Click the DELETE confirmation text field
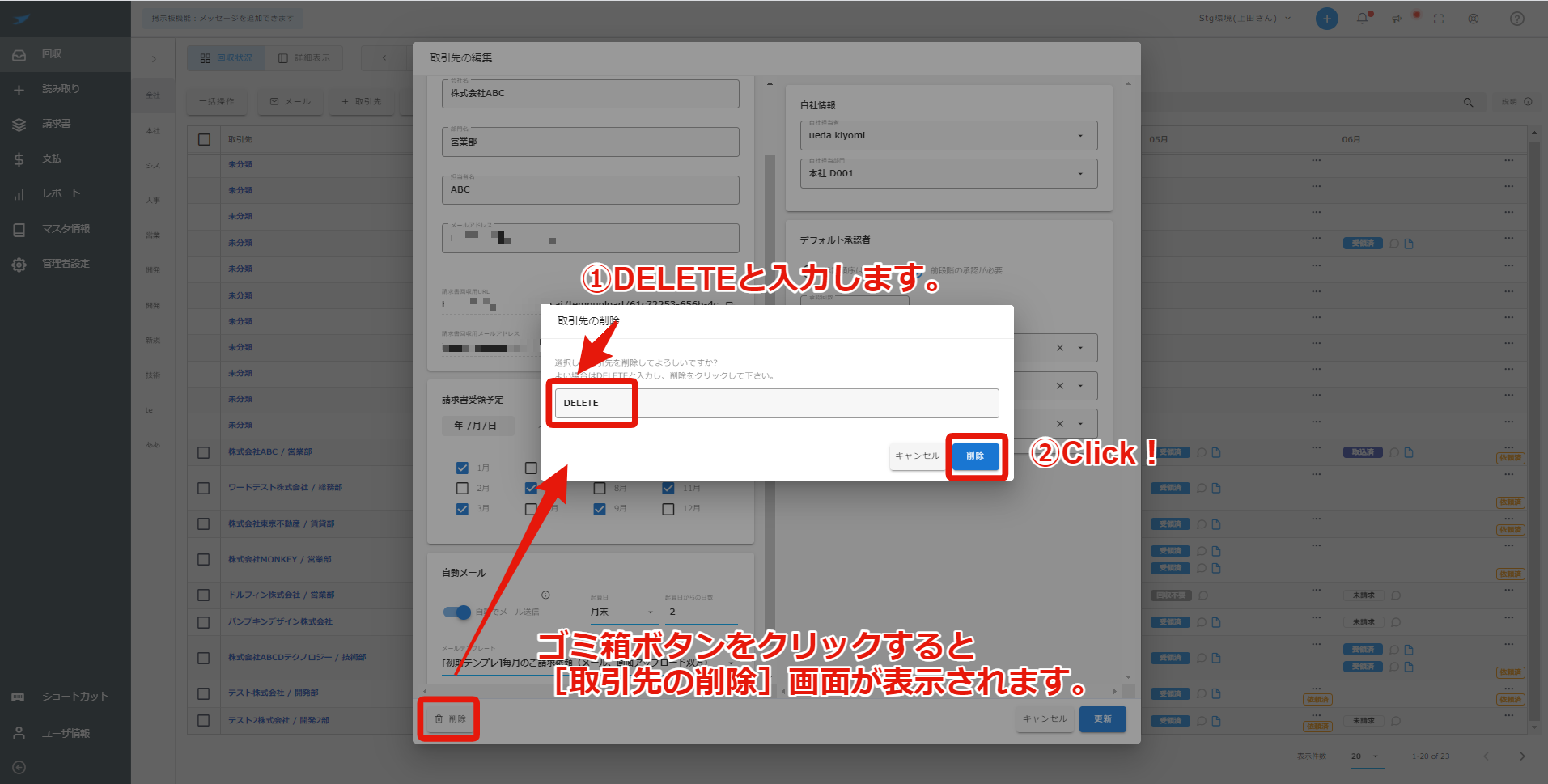 777,403
